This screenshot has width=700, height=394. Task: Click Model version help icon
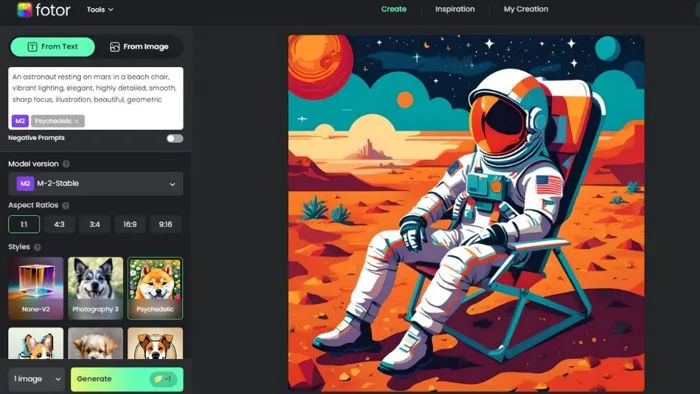(x=66, y=164)
